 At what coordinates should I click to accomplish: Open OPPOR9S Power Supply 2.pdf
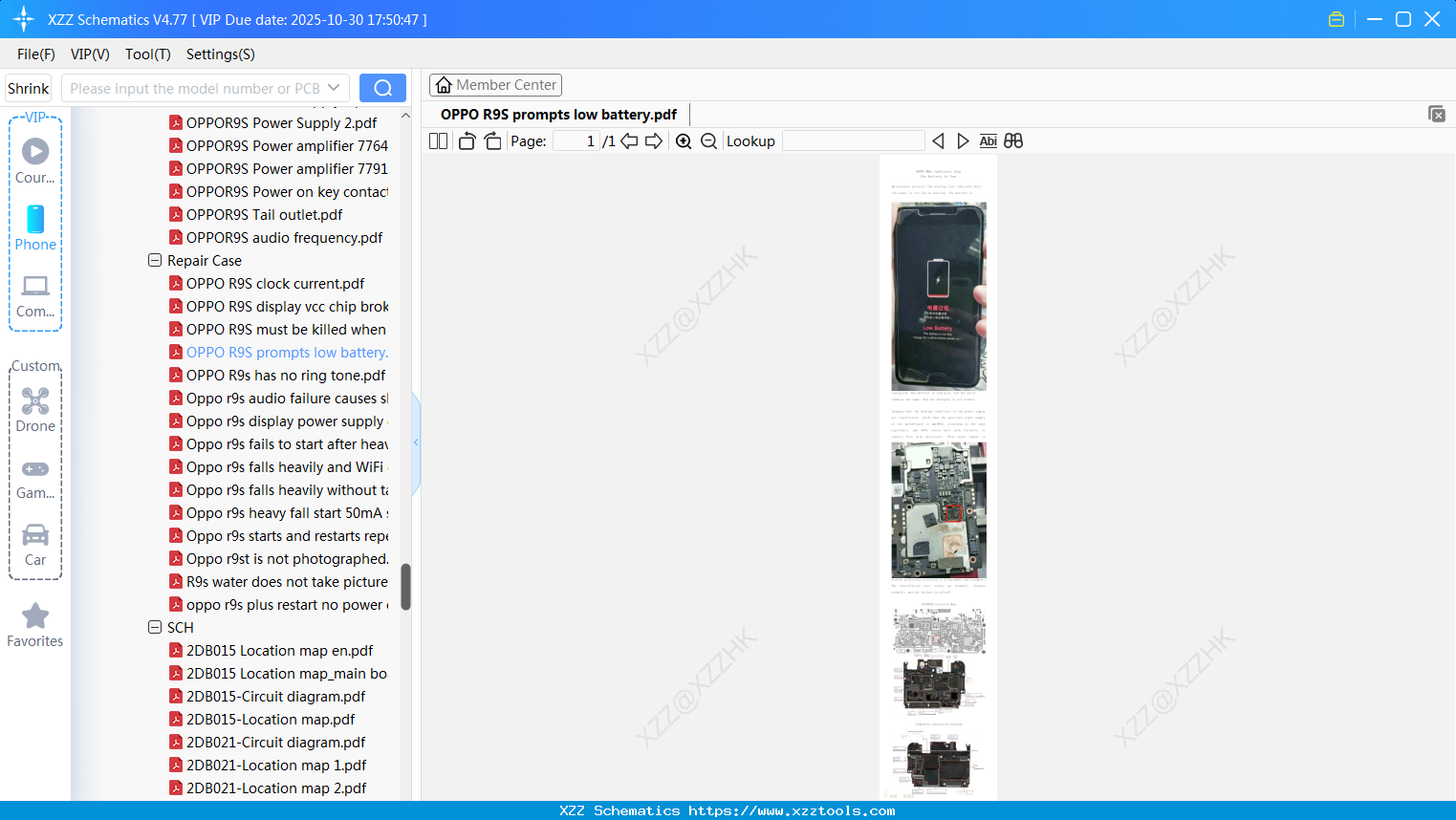pyautogui.click(x=272, y=122)
